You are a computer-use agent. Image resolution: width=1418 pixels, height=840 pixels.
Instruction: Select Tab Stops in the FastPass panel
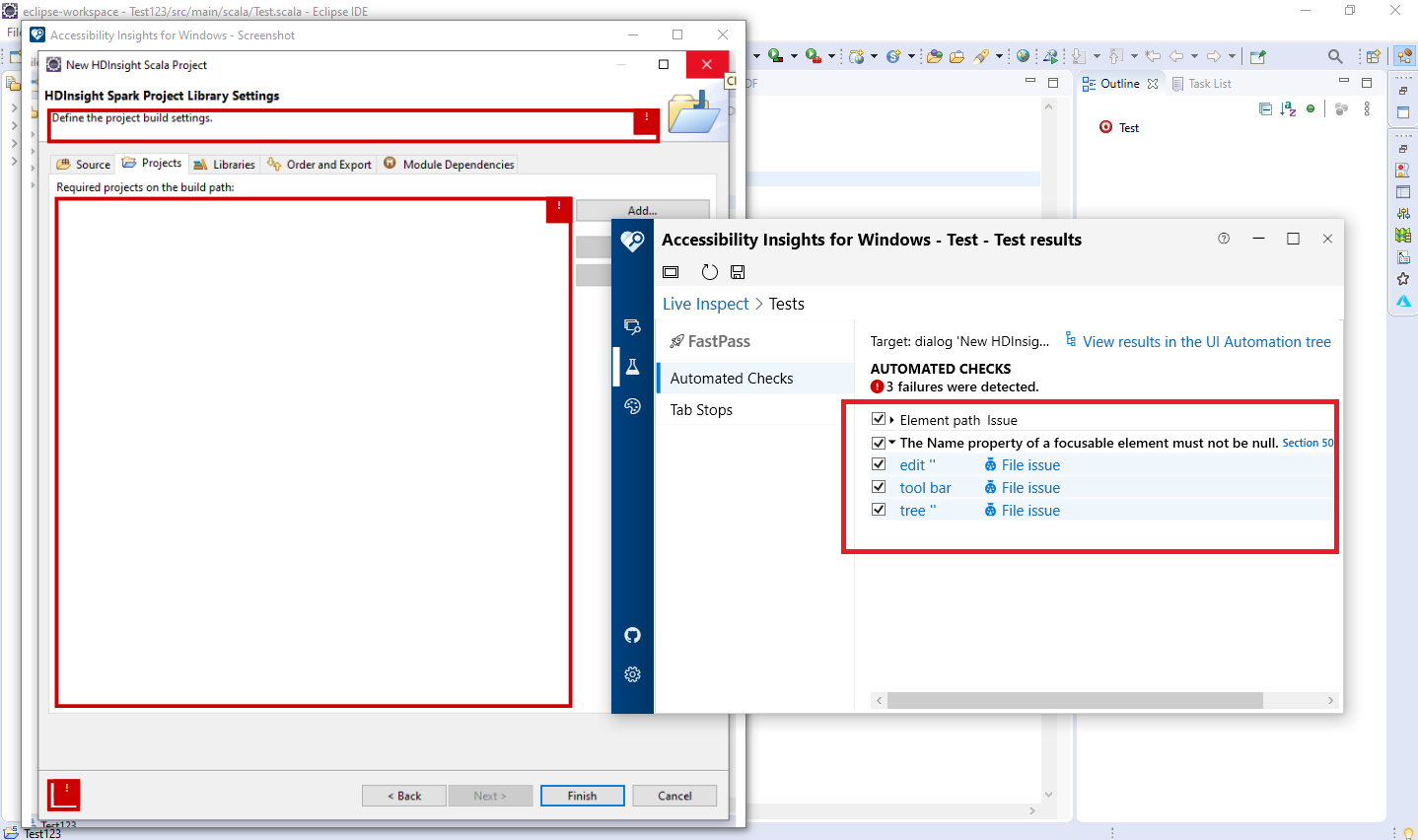701,409
